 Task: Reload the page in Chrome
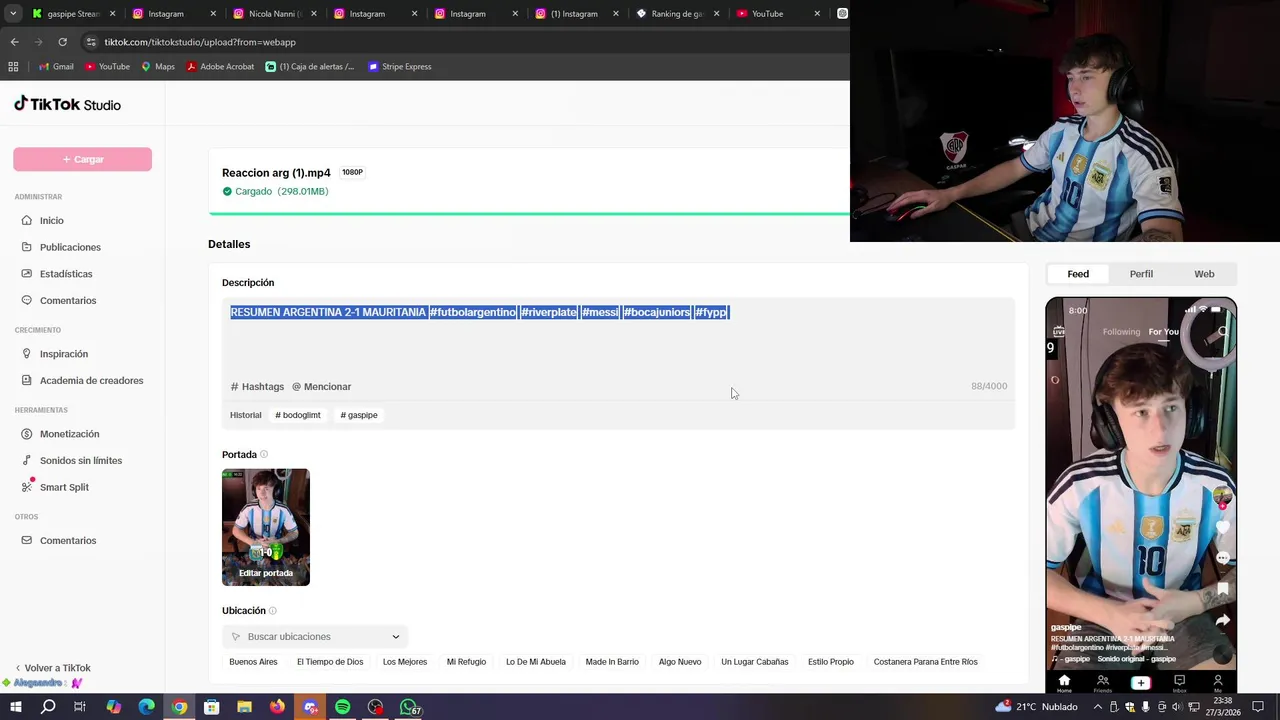[62, 42]
